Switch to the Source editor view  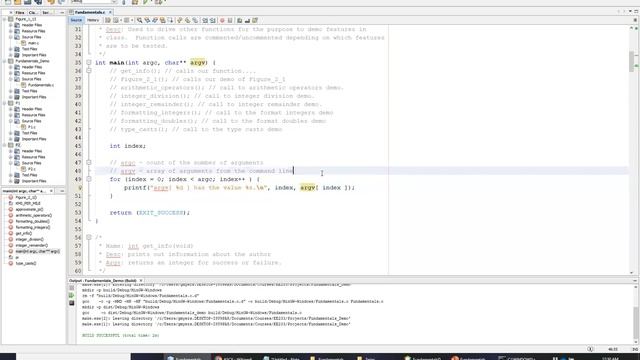click(76, 20)
